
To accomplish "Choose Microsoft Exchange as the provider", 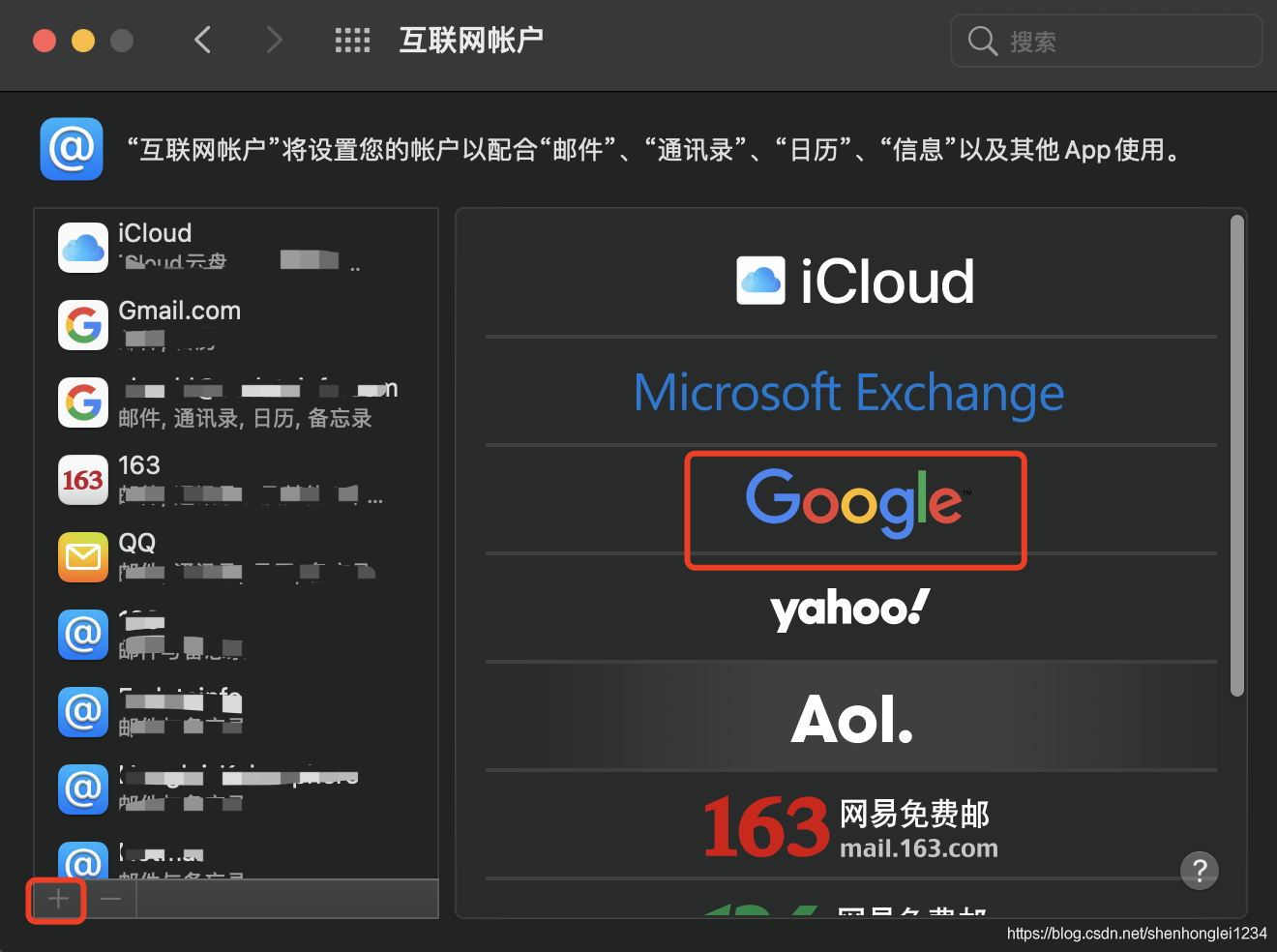I will [x=851, y=392].
